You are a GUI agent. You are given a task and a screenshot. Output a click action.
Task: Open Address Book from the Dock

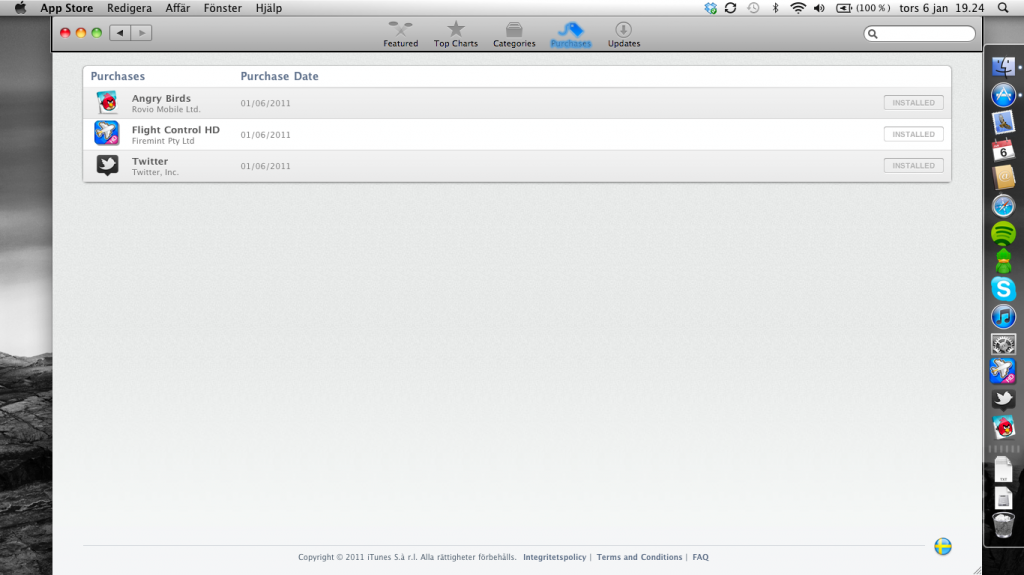point(1003,178)
